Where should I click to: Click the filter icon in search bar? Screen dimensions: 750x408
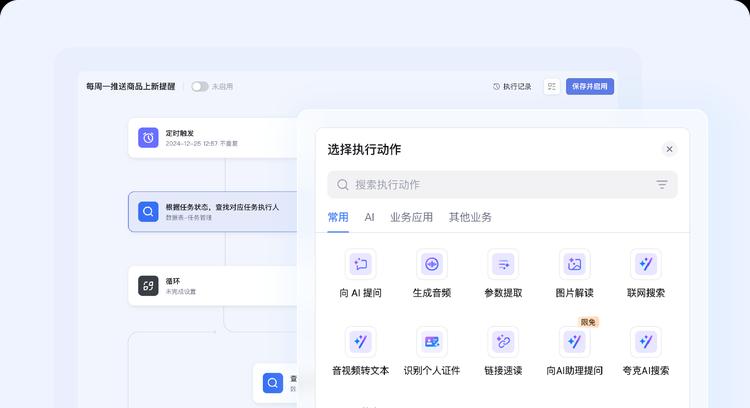[x=662, y=185]
